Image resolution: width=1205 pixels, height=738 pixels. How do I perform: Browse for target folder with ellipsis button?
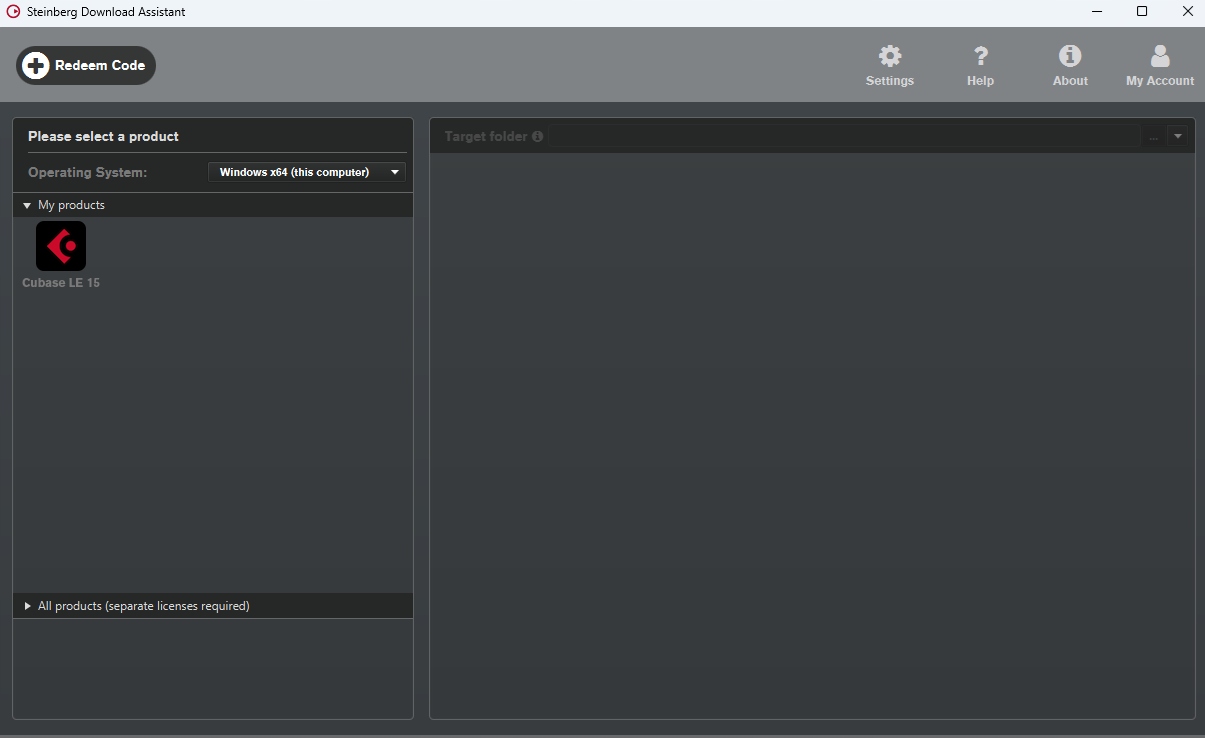coord(1153,136)
